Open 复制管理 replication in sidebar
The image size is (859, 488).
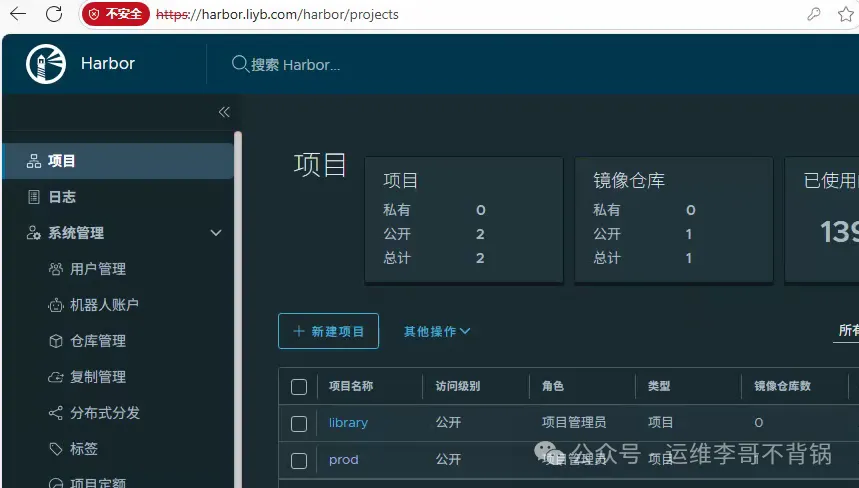[x=98, y=377]
